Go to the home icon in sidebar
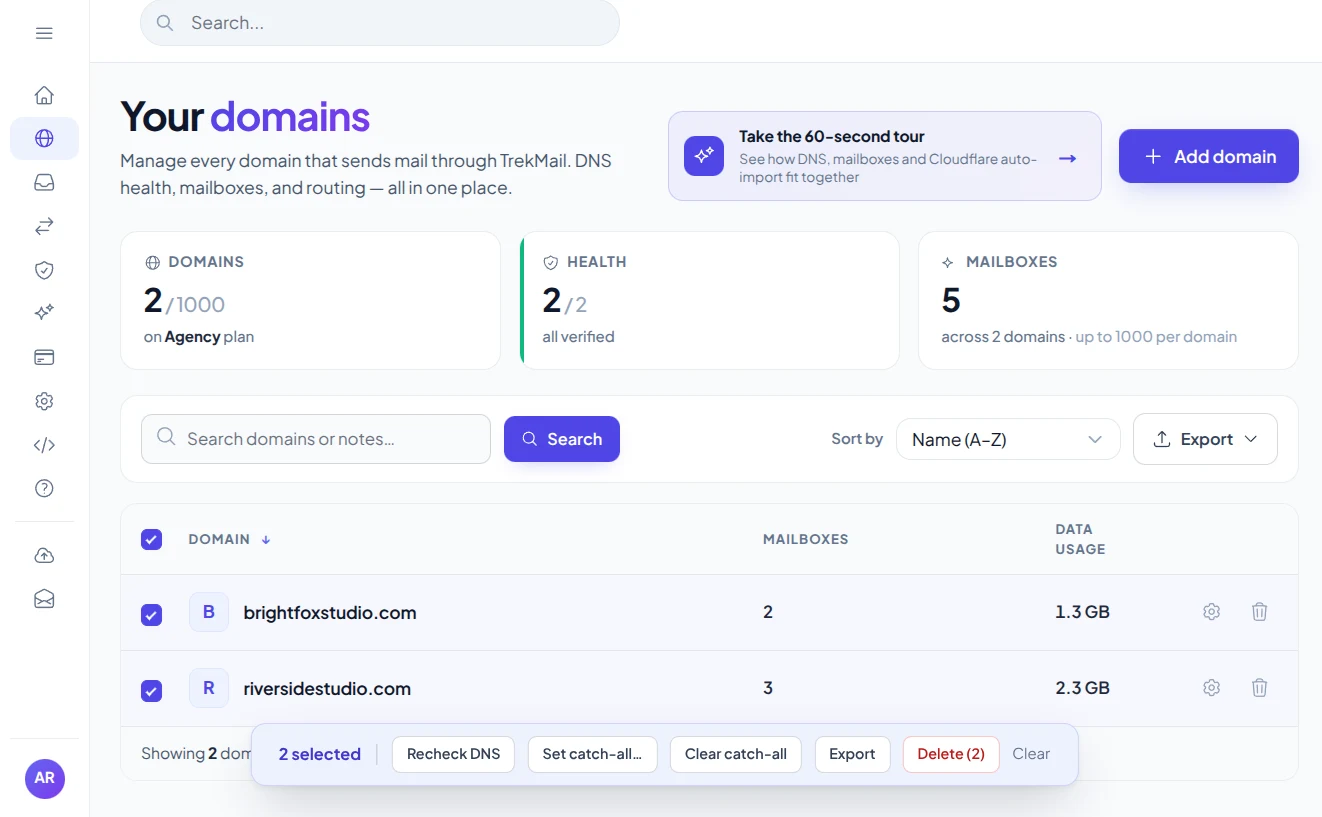The width and height of the screenshot is (1322, 817). pos(44,95)
